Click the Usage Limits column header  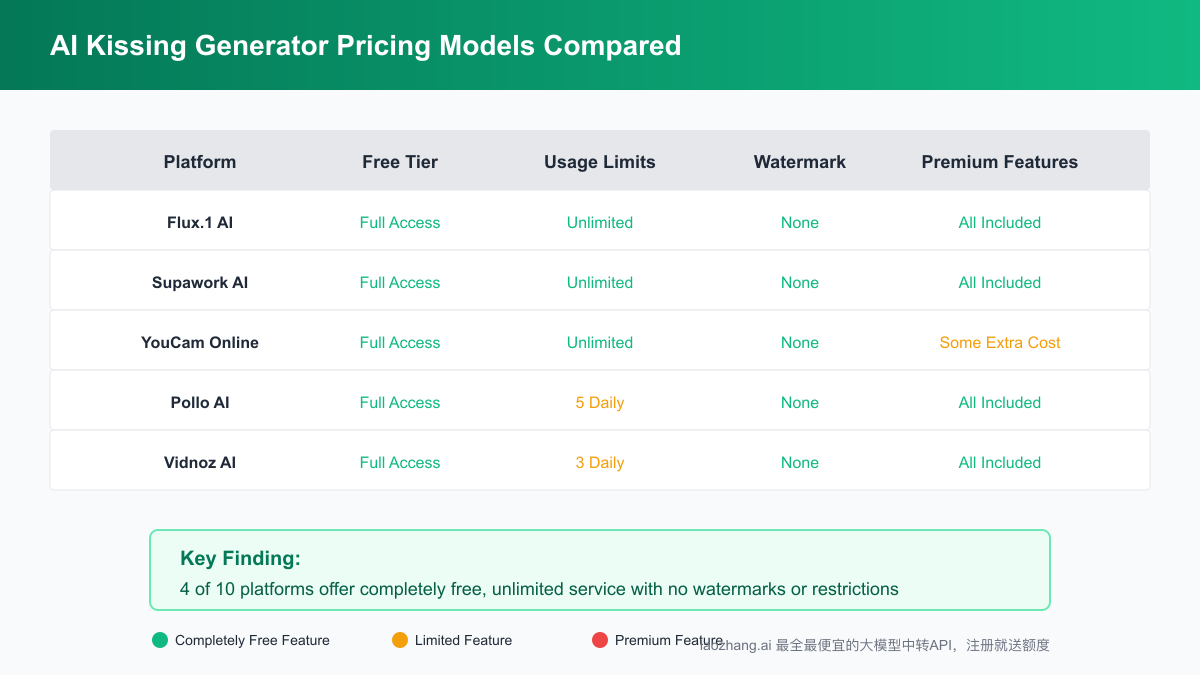[x=600, y=162]
